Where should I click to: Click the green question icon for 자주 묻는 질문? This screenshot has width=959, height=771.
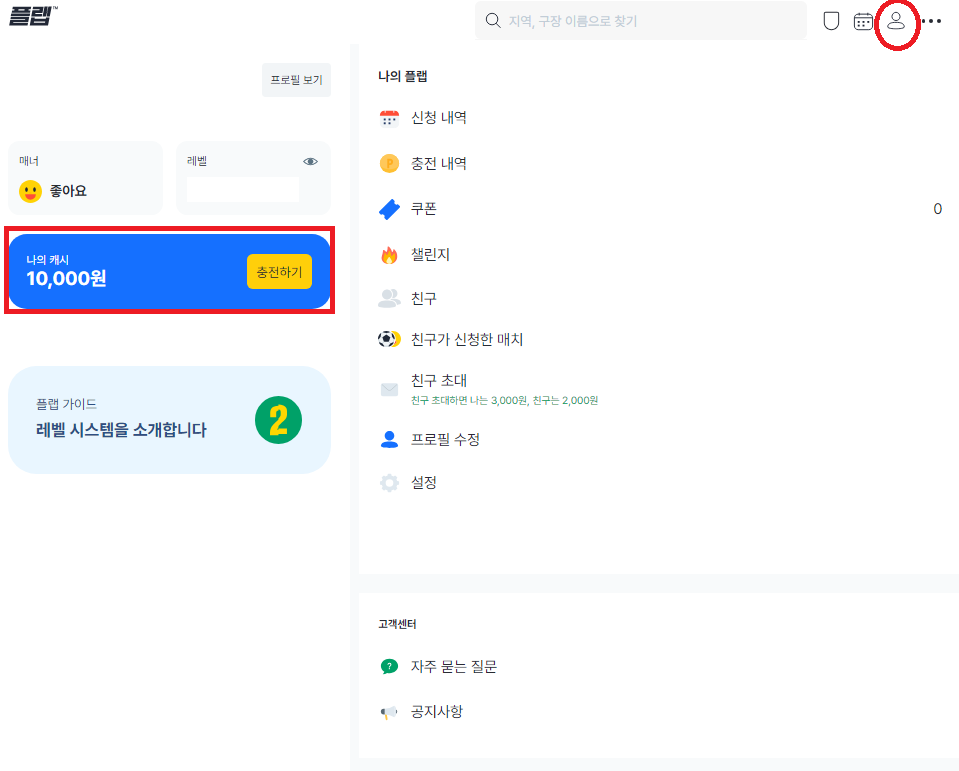(x=389, y=665)
